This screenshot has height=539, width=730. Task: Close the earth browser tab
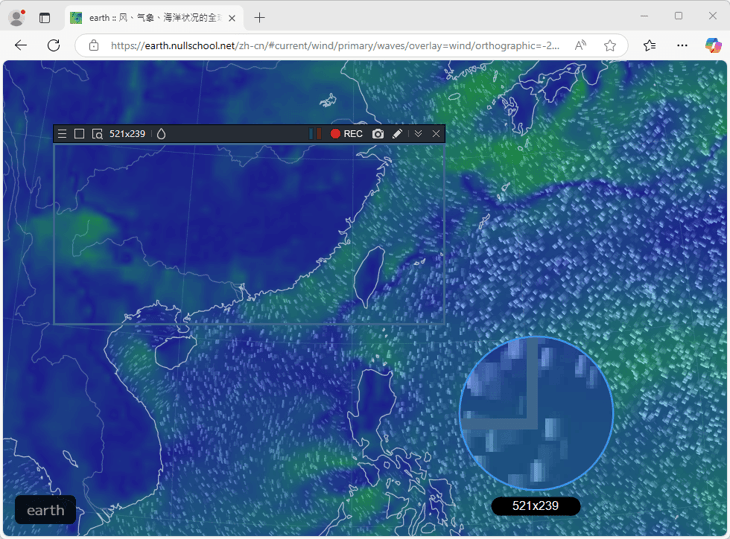tap(232, 18)
